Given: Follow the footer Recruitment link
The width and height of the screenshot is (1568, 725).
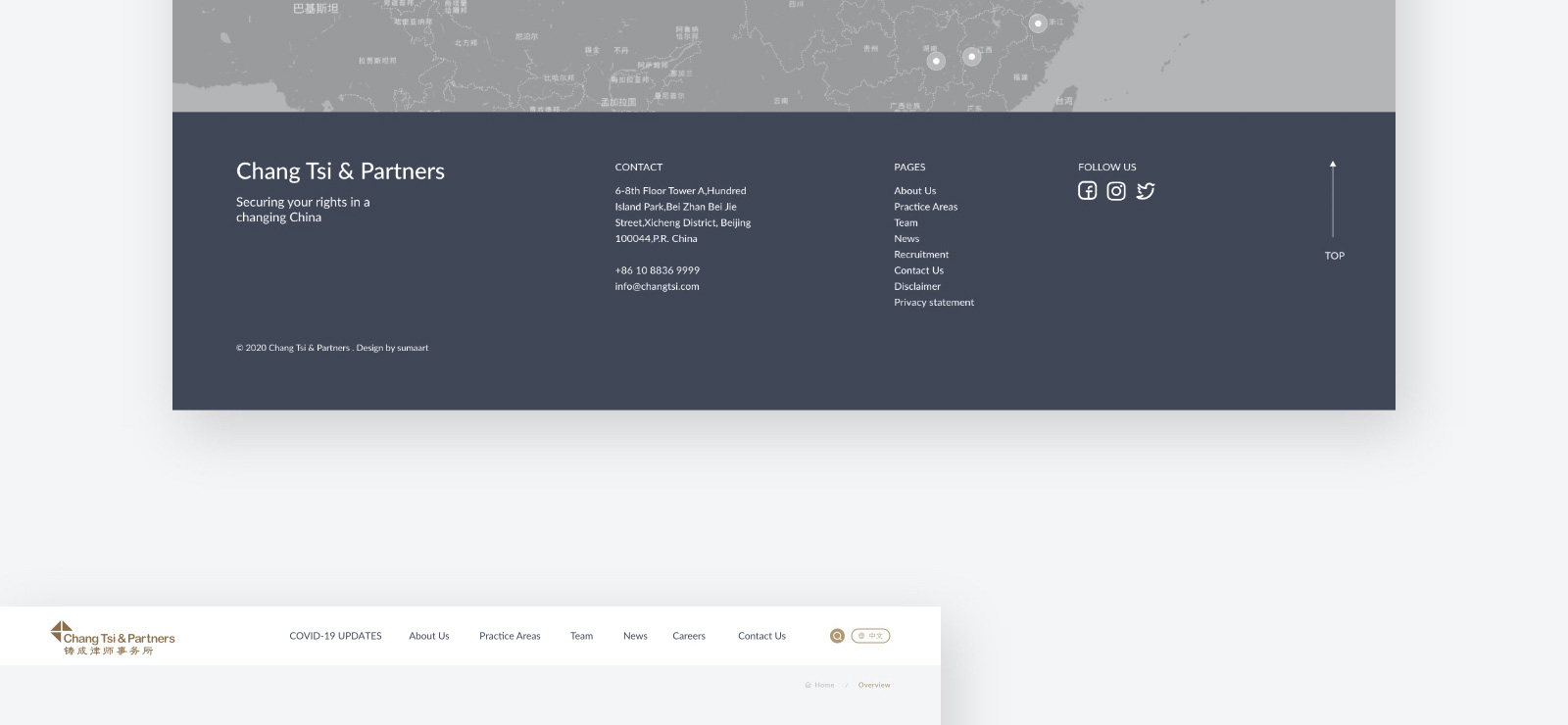Looking at the screenshot, I should 921,255.
